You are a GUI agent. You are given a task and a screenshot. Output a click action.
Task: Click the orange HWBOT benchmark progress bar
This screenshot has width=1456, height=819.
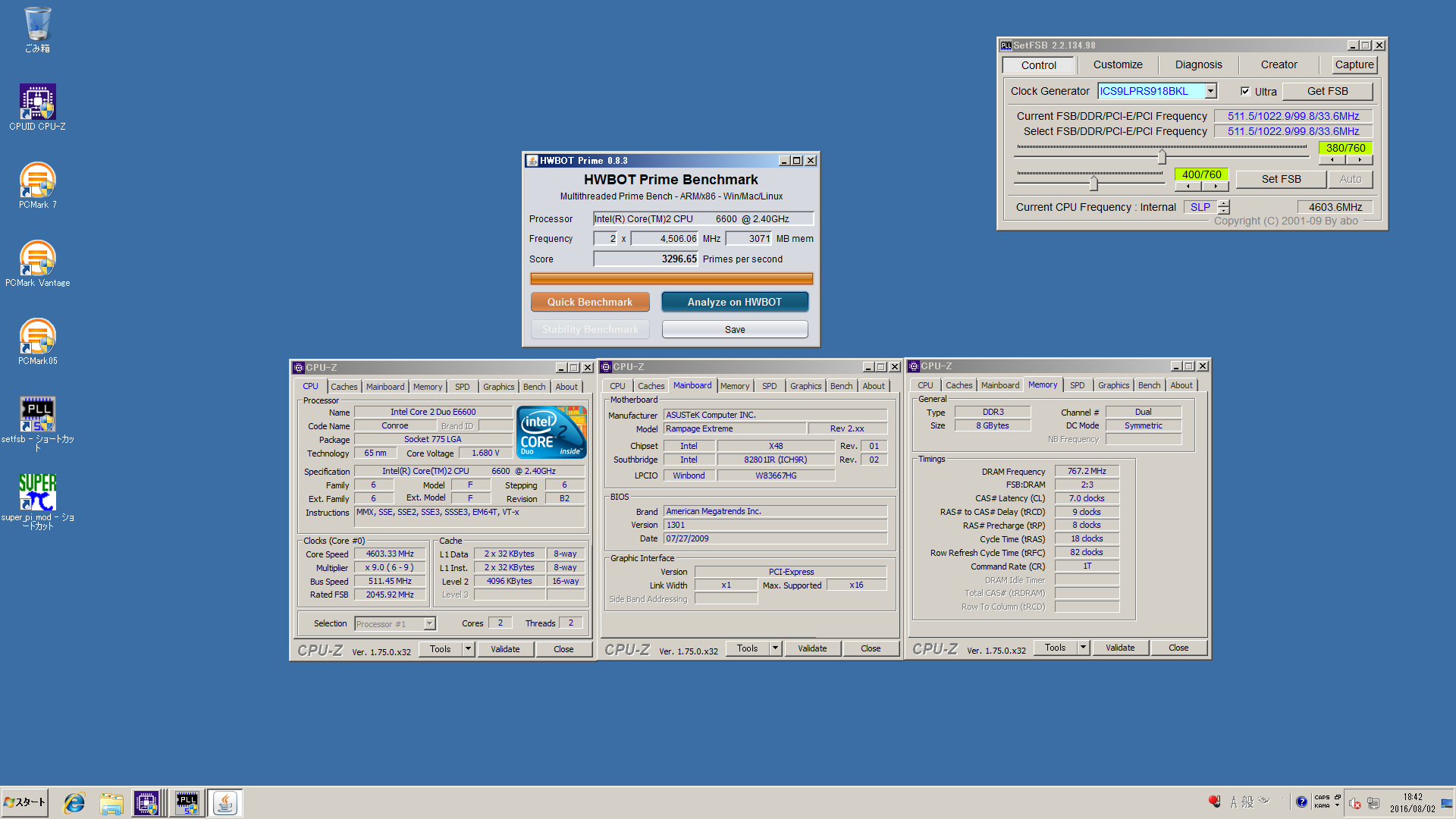point(671,279)
